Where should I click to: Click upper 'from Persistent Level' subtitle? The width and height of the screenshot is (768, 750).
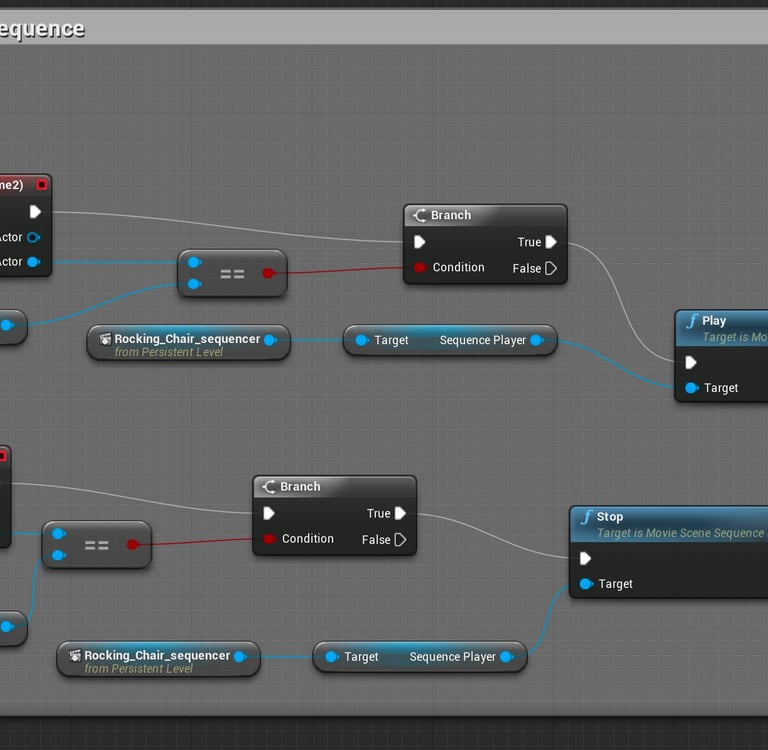(168, 352)
